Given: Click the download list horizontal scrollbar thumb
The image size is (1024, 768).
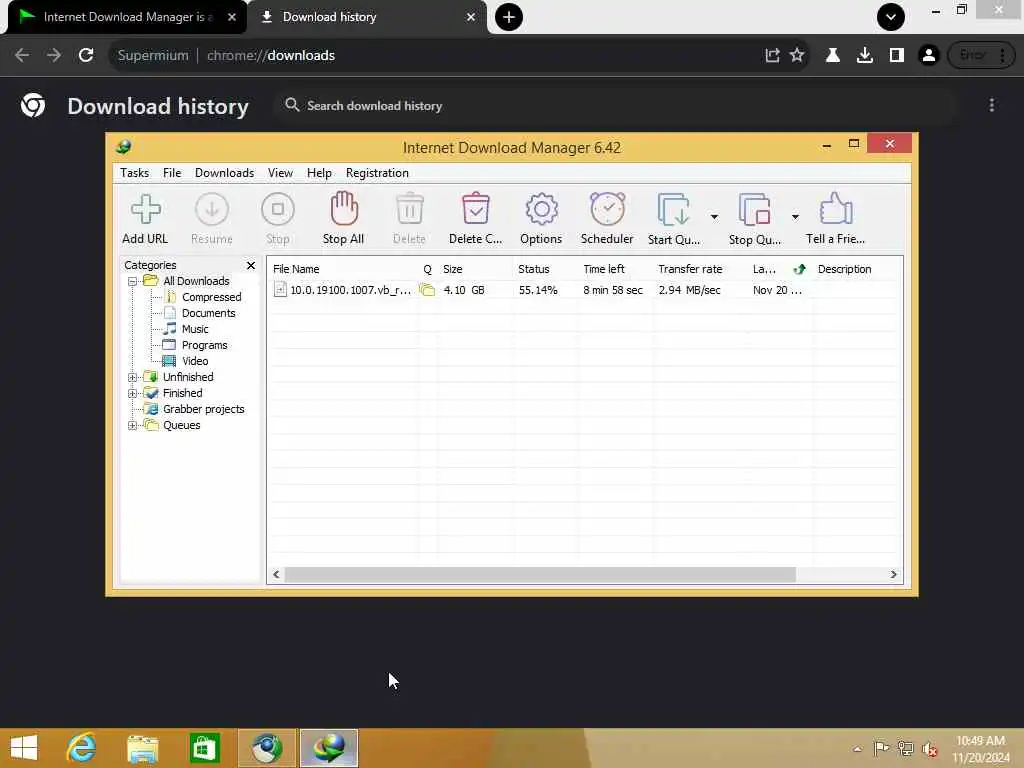Looking at the screenshot, I should 540,575.
